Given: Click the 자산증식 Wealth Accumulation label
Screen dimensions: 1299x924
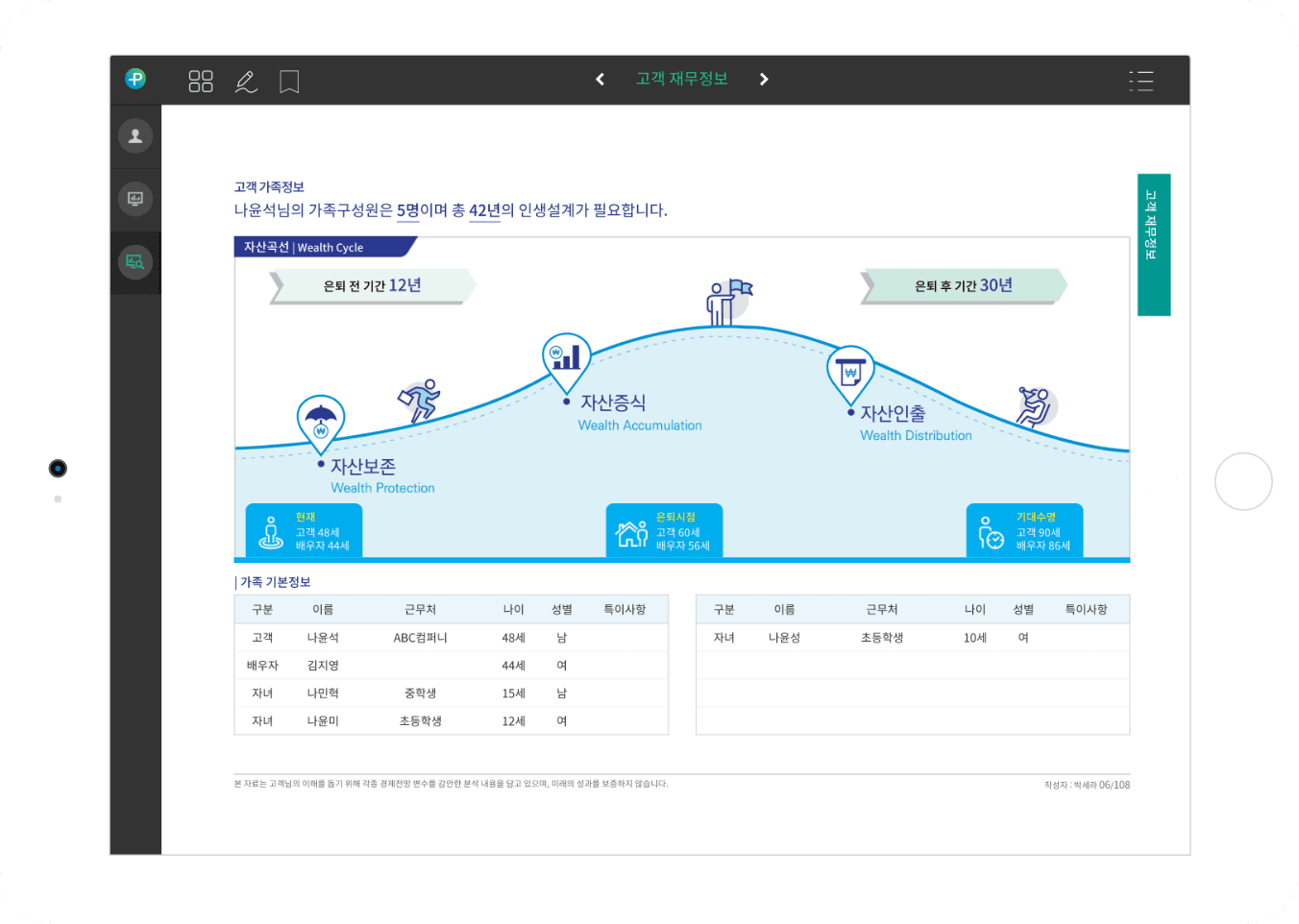Looking at the screenshot, I should coord(640,413).
